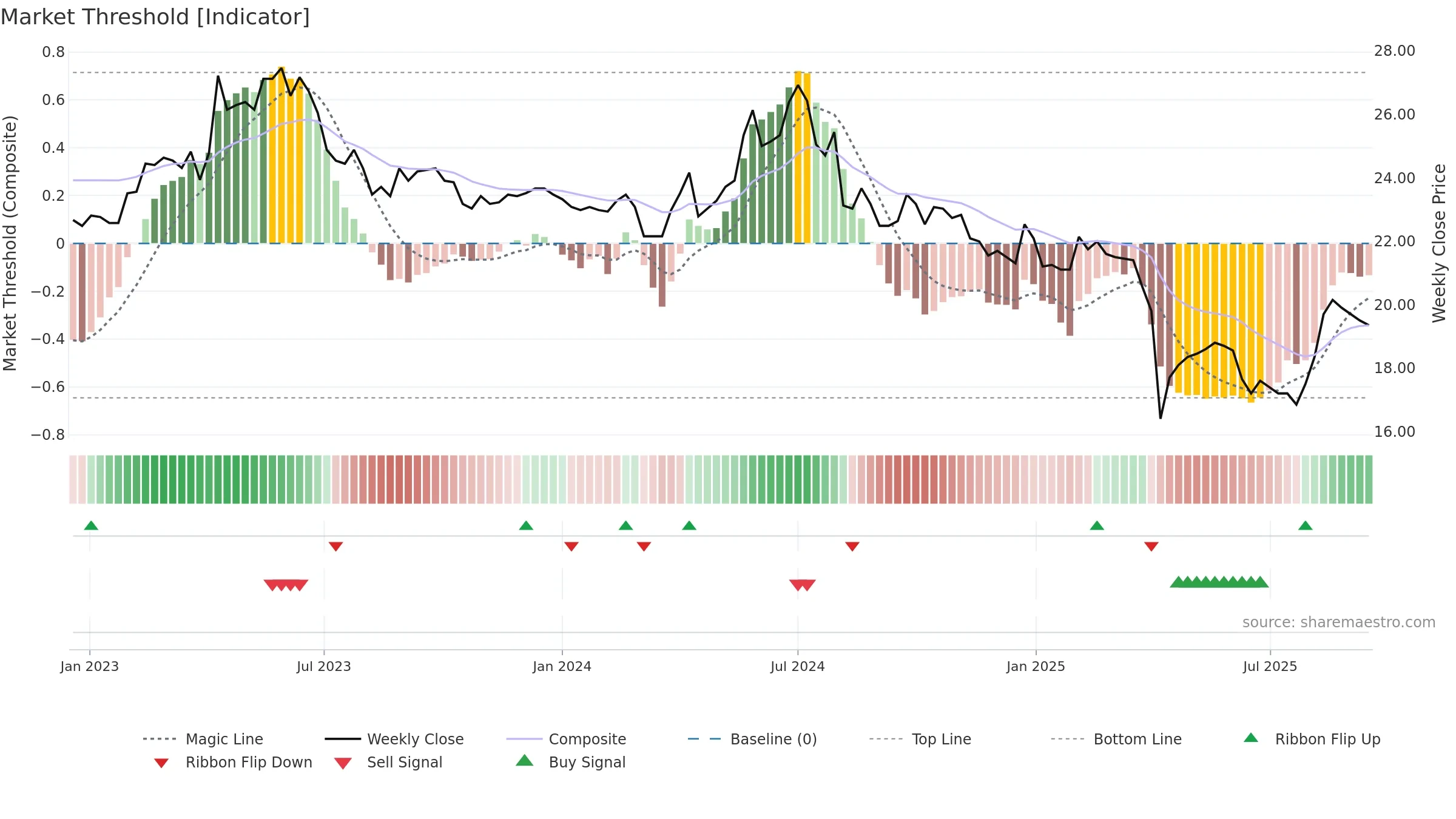Click the Jul 2024 x-axis label
The width and height of the screenshot is (1456, 819).
tap(798, 667)
